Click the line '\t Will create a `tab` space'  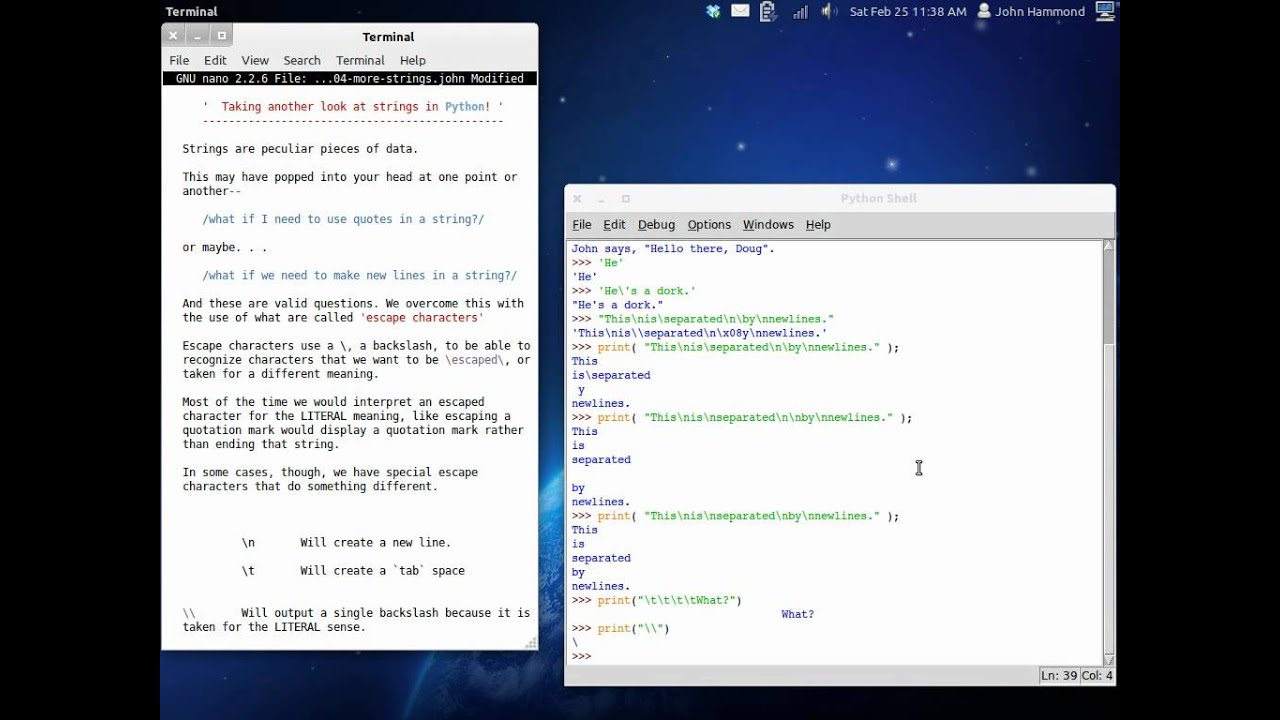(x=353, y=571)
